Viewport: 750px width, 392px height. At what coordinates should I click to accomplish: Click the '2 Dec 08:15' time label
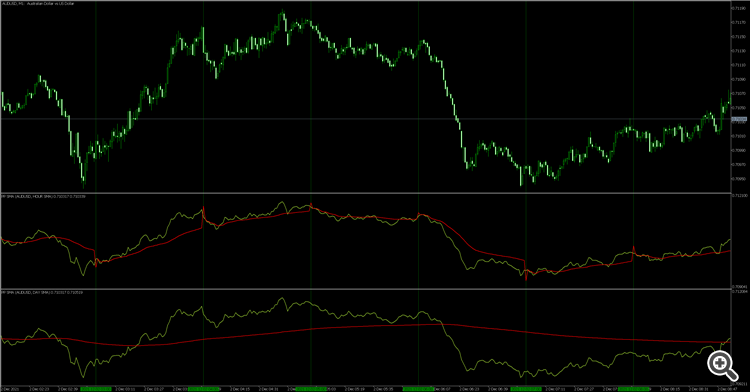(670, 389)
